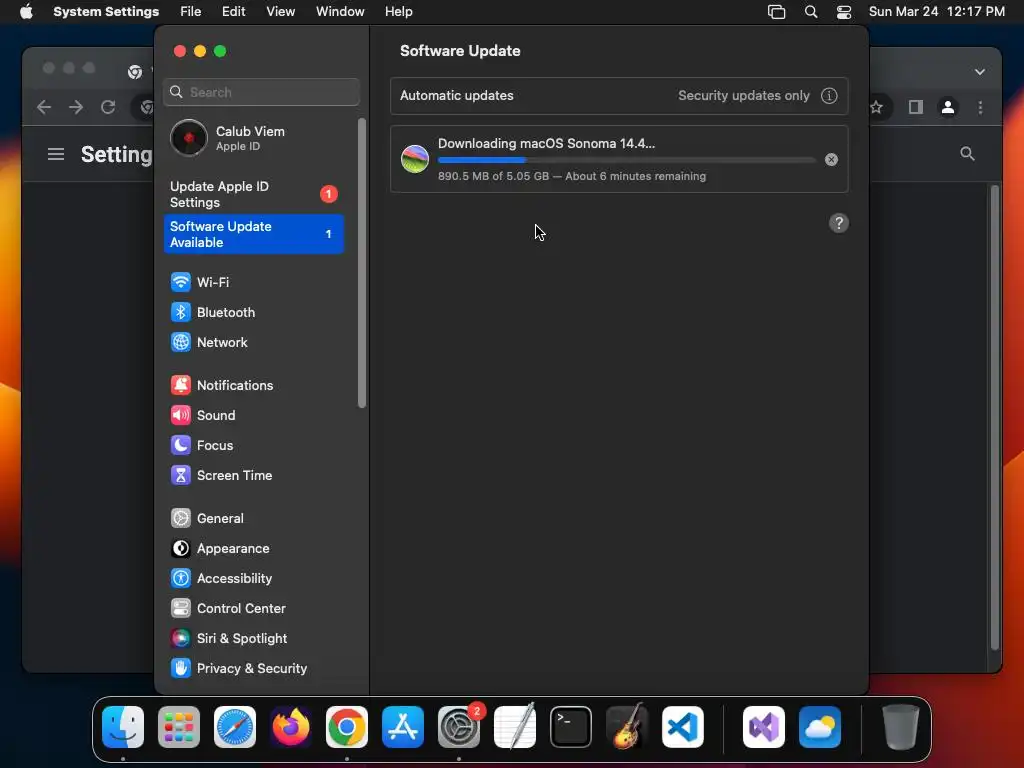This screenshot has height=768, width=1024.
Task: Click System Settings Dock icon
Action: (459, 727)
